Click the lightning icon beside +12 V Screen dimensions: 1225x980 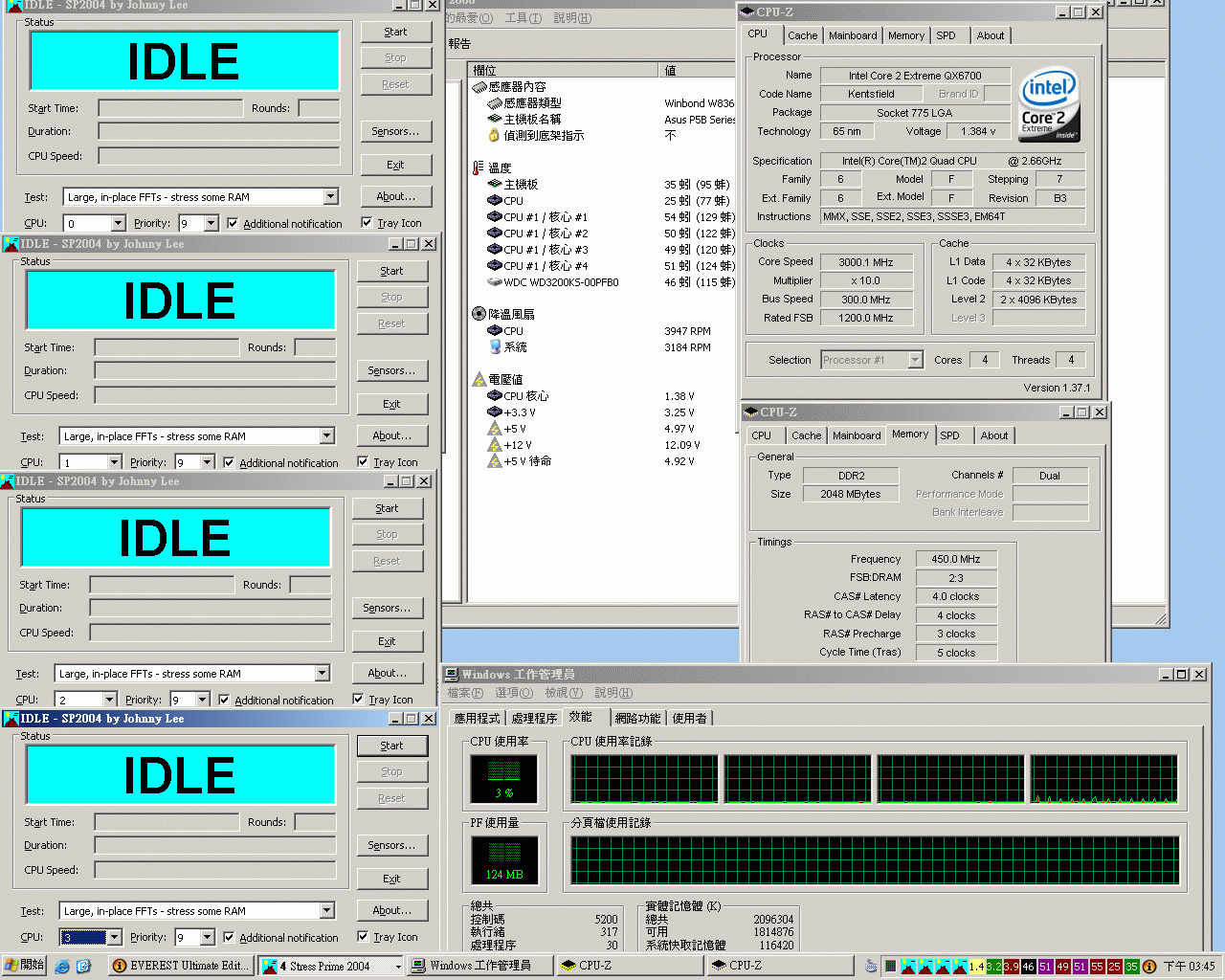495,445
